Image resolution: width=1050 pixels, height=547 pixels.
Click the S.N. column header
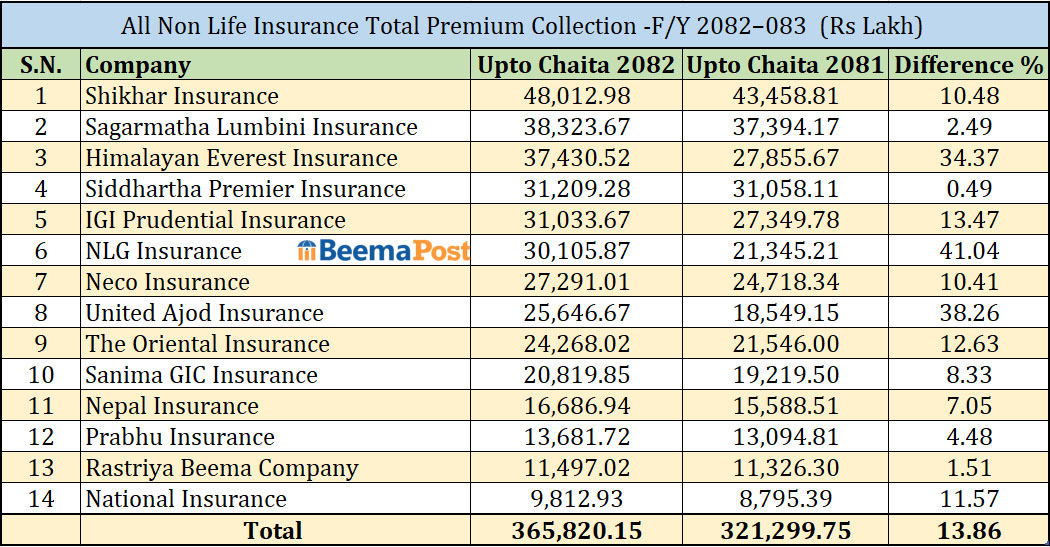click(41, 66)
